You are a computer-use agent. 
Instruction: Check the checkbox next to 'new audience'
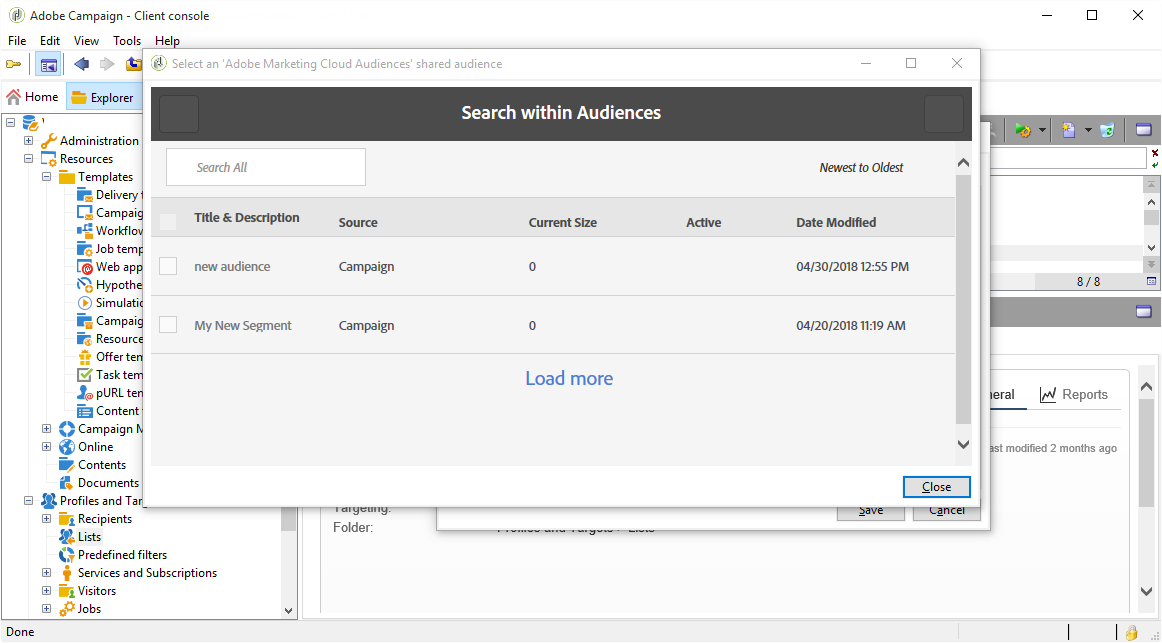[x=167, y=265]
